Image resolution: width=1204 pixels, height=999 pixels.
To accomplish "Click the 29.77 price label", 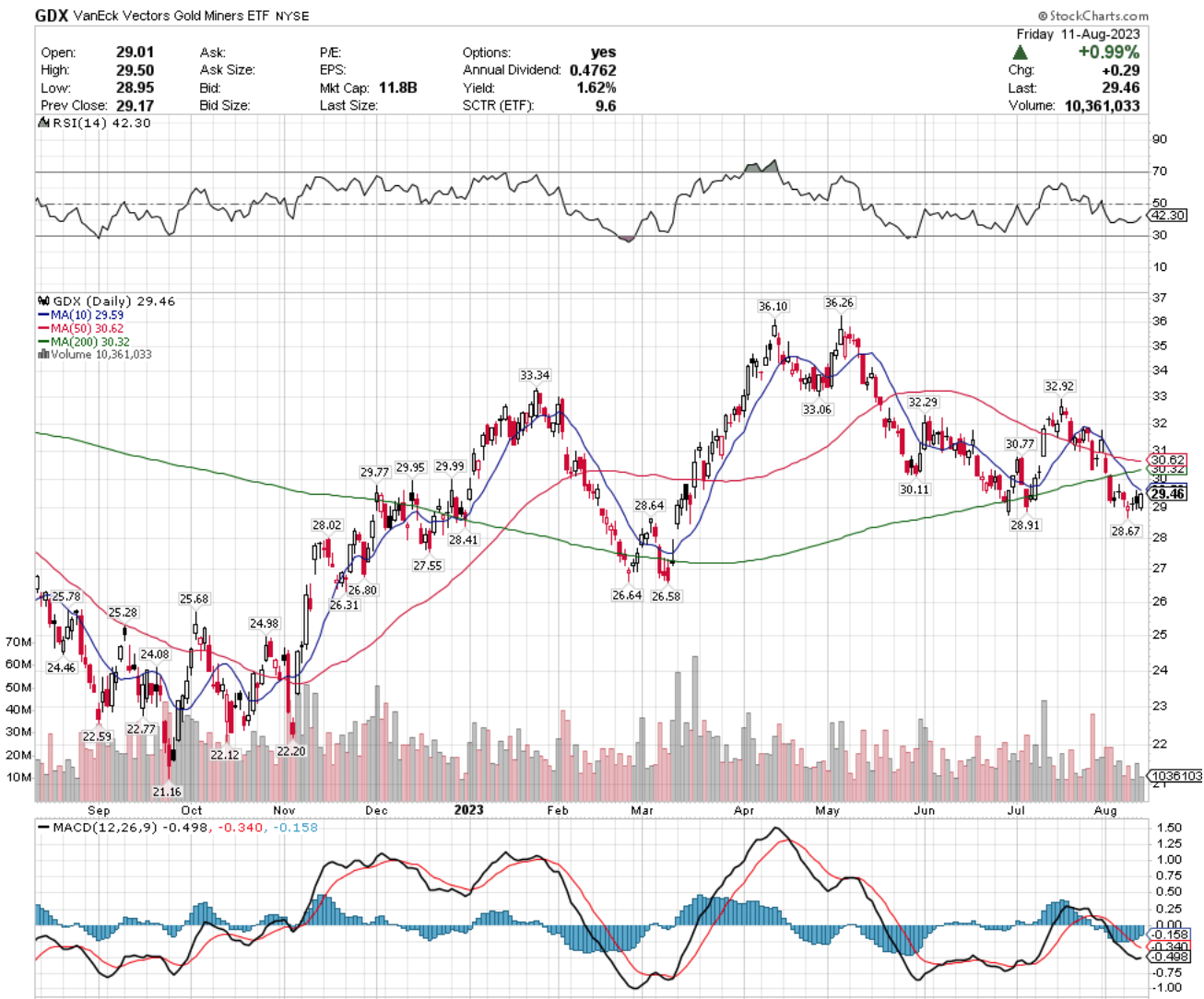I will tap(374, 473).
